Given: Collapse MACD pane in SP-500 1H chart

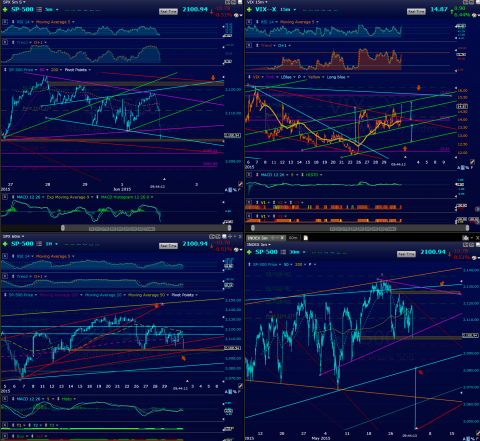Looking at the screenshot, I should (5, 399).
